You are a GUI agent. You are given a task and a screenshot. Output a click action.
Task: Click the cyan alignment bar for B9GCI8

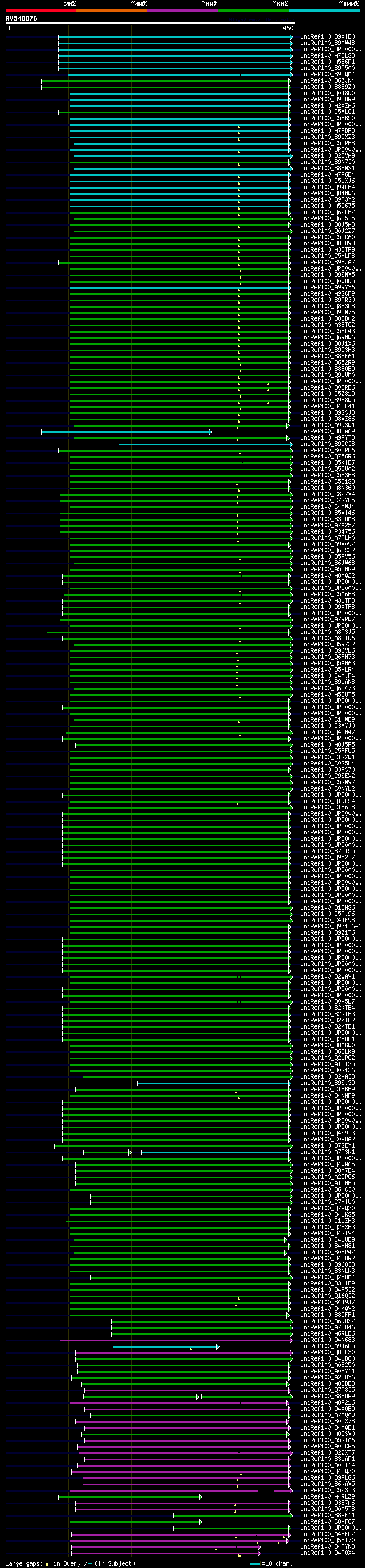(x=205, y=444)
